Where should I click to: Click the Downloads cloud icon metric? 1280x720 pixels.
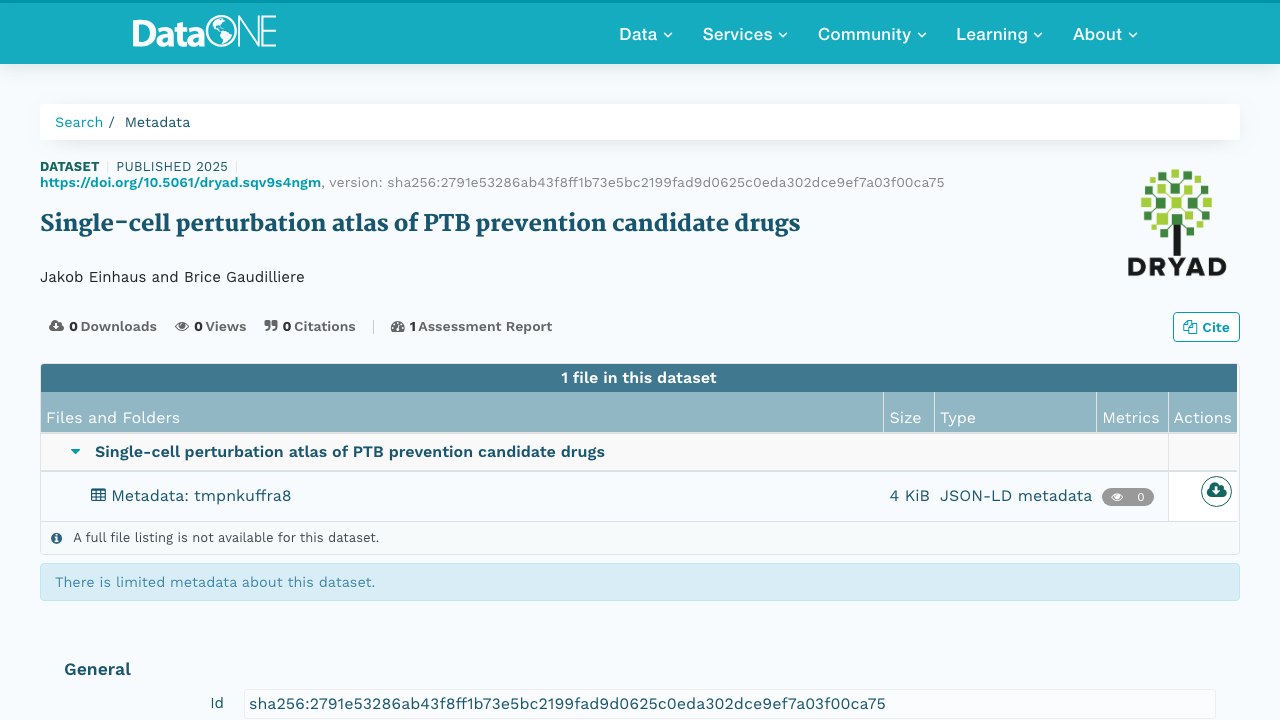point(57,326)
